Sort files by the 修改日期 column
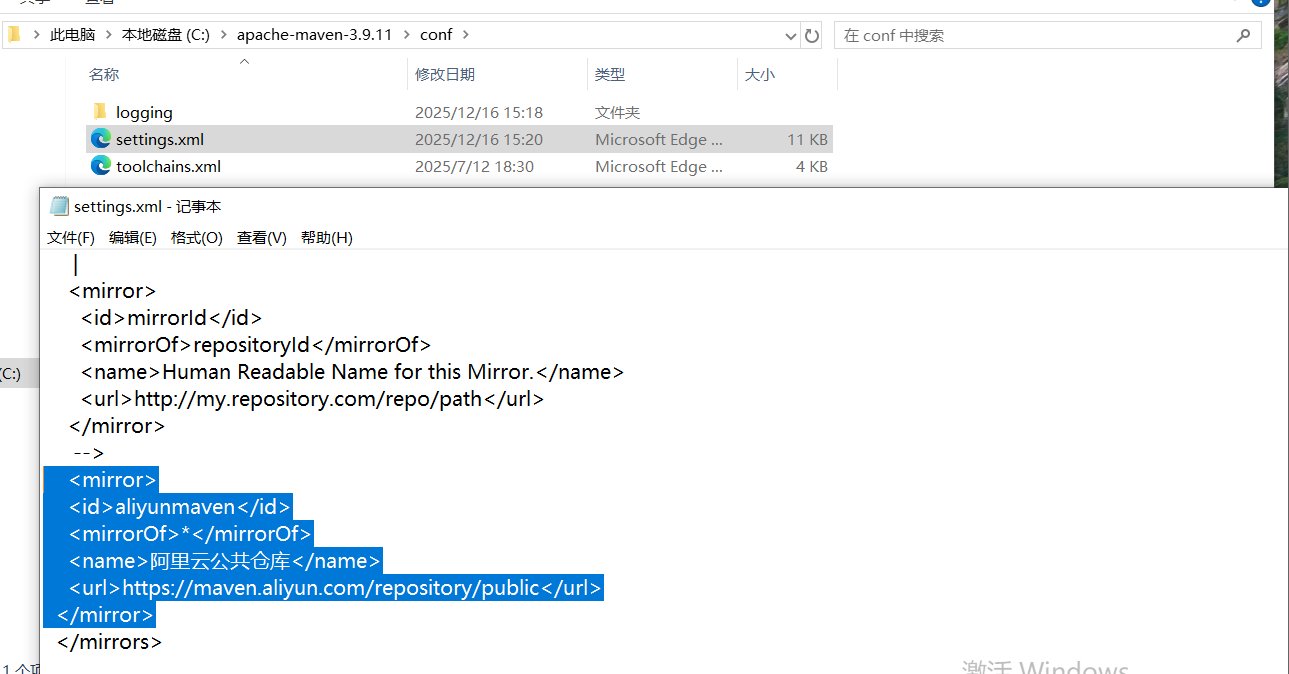Image resolution: width=1289 pixels, height=674 pixels. pyautogui.click(x=445, y=74)
